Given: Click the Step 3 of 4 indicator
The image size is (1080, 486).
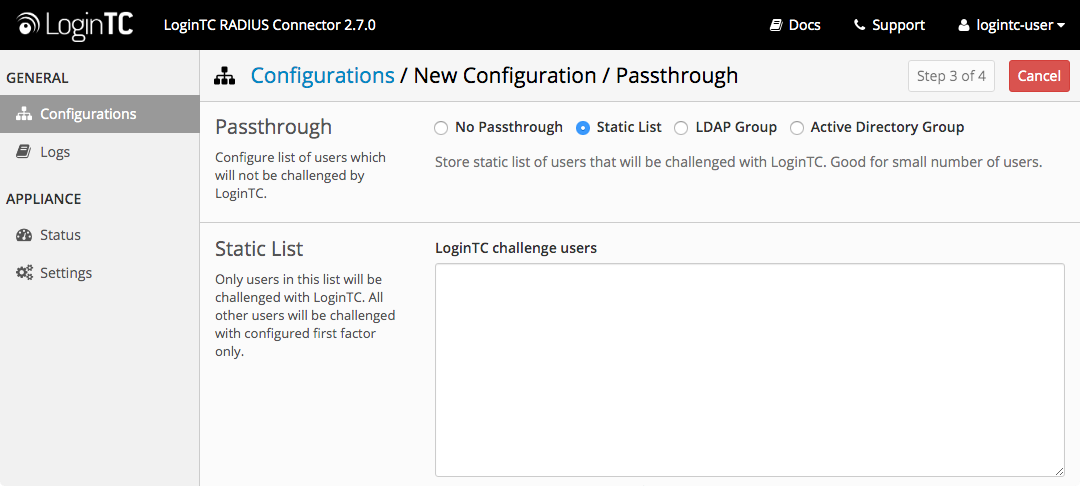Looking at the screenshot, I should tap(951, 76).
